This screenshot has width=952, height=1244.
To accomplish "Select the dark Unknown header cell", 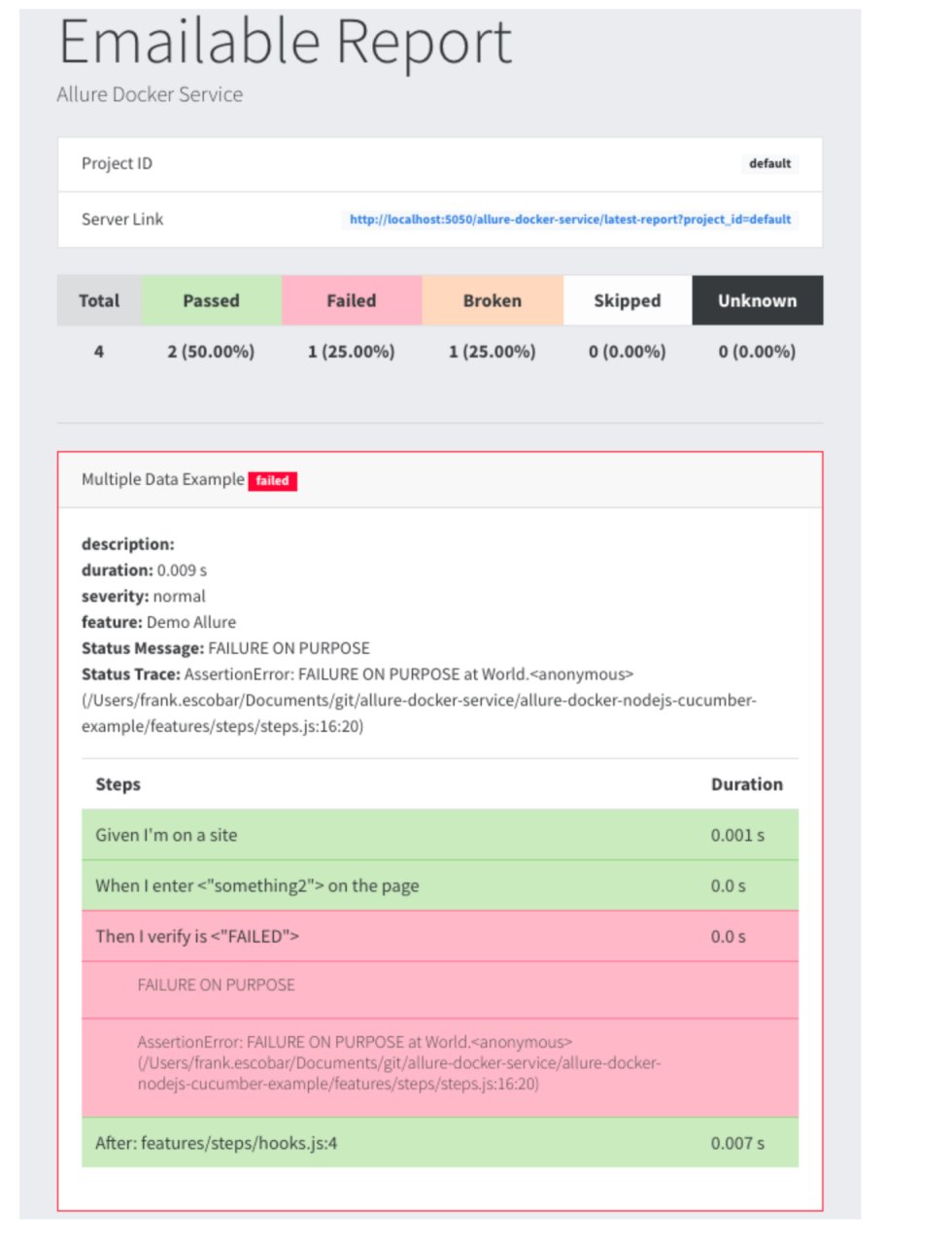I will [x=758, y=300].
